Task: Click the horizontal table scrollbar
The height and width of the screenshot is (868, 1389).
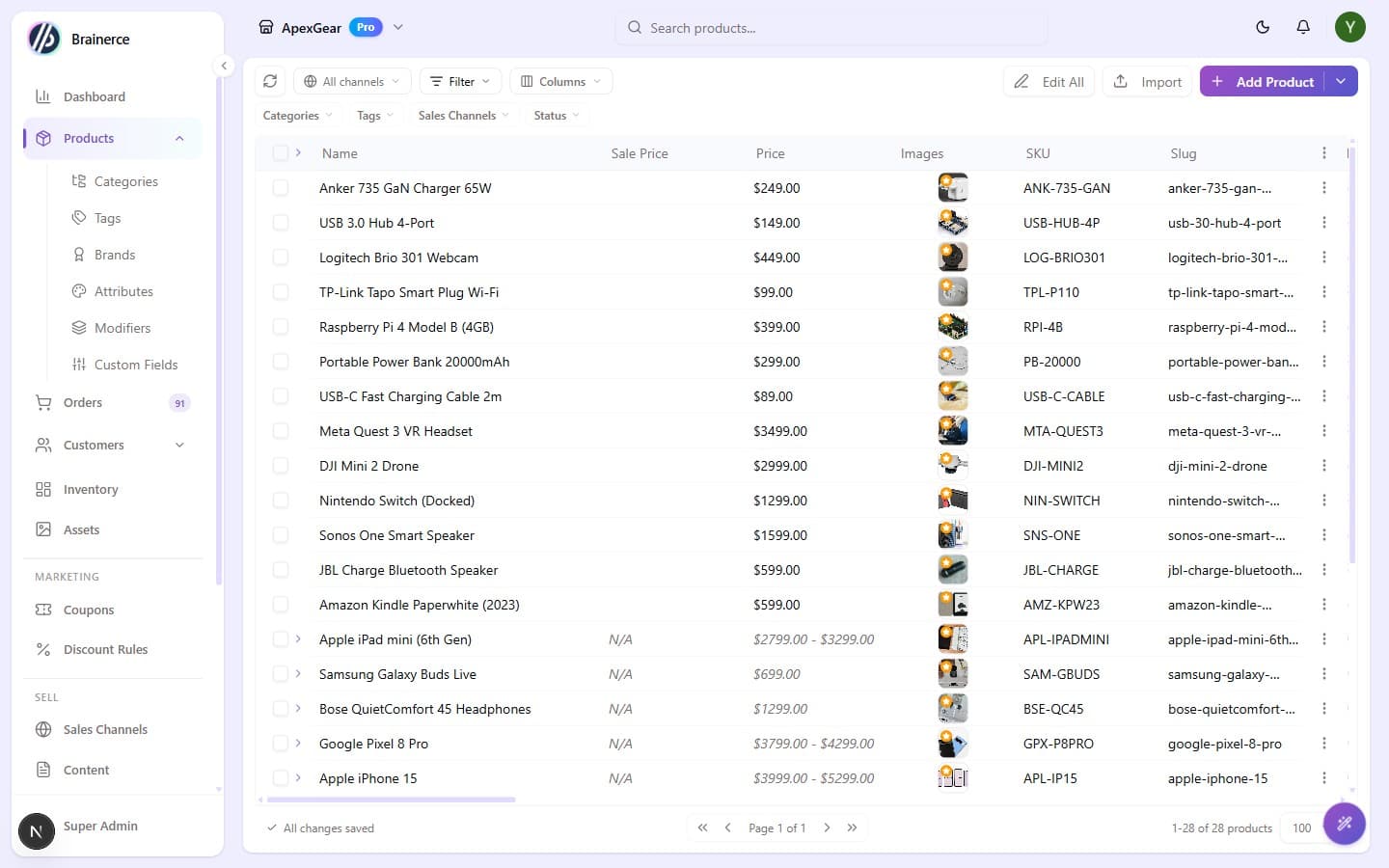Action: 391,800
